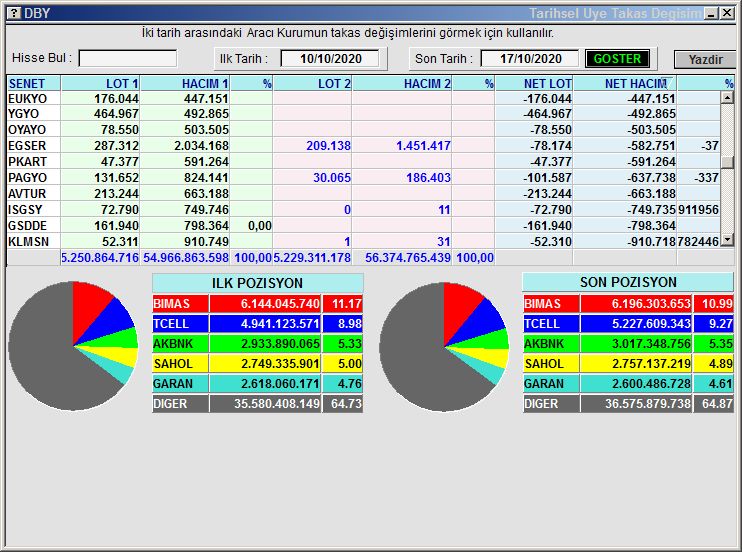This screenshot has height=552, width=742.
Task: Click ILK POZISYON BIMAS value 6.144.045.740
Action: coord(280,303)
